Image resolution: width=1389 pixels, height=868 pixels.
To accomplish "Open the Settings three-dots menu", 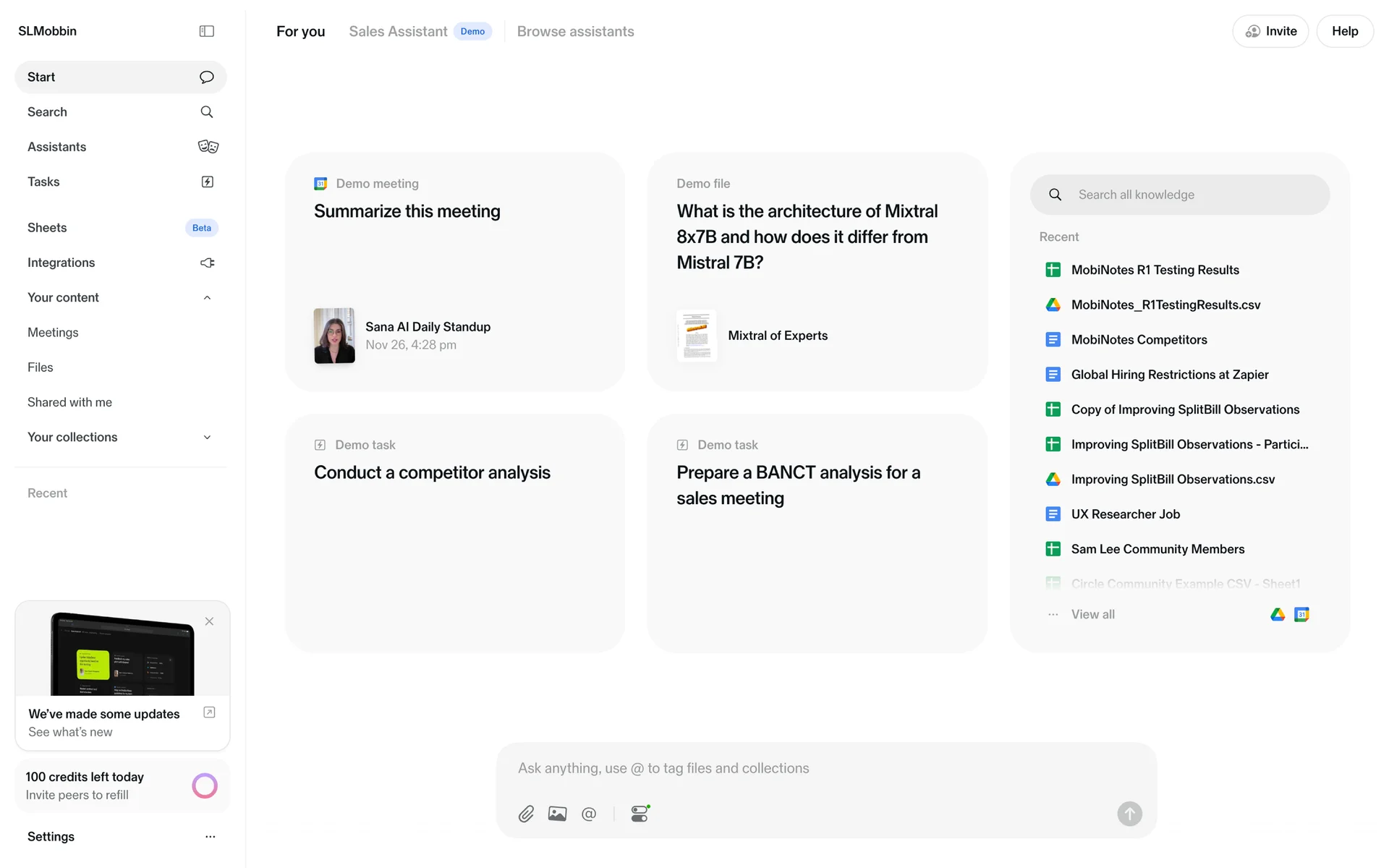I will 210,836.
